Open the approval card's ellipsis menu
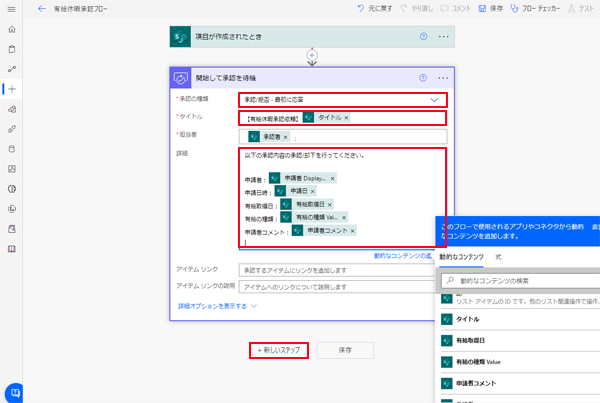Image resolution: width=600 pixels, height=403 pixels. 443,78
